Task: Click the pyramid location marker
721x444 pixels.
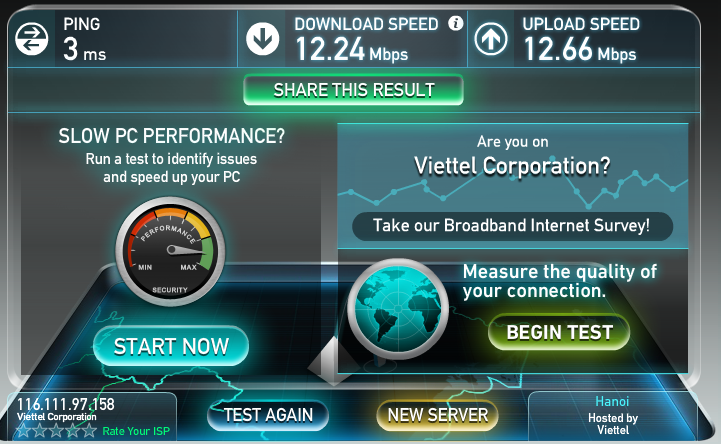Action: [x=332, y=363]
